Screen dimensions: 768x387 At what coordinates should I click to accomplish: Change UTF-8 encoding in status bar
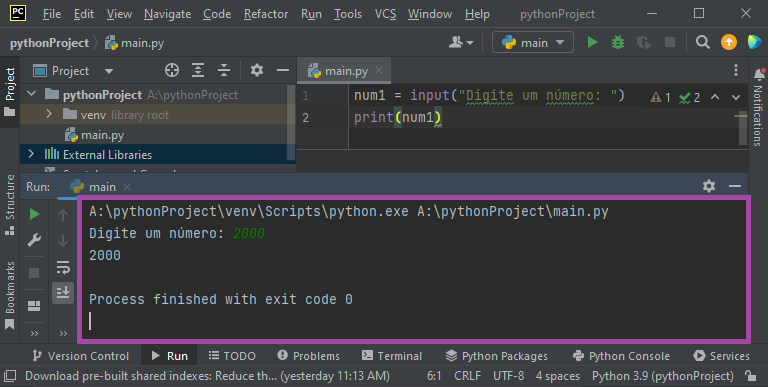pyautogui.click(x=508, y=376)
